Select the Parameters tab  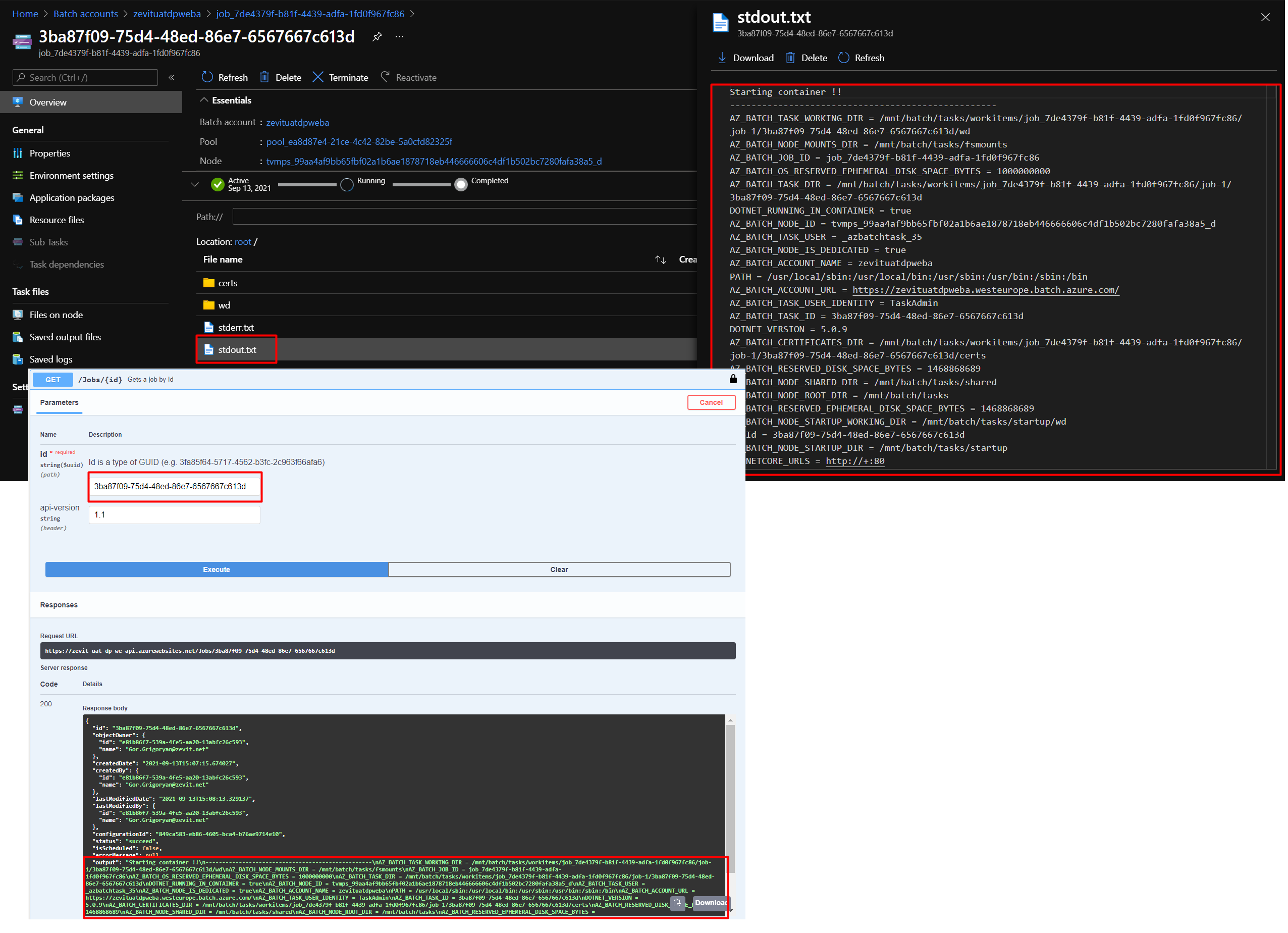pos(60,403)
